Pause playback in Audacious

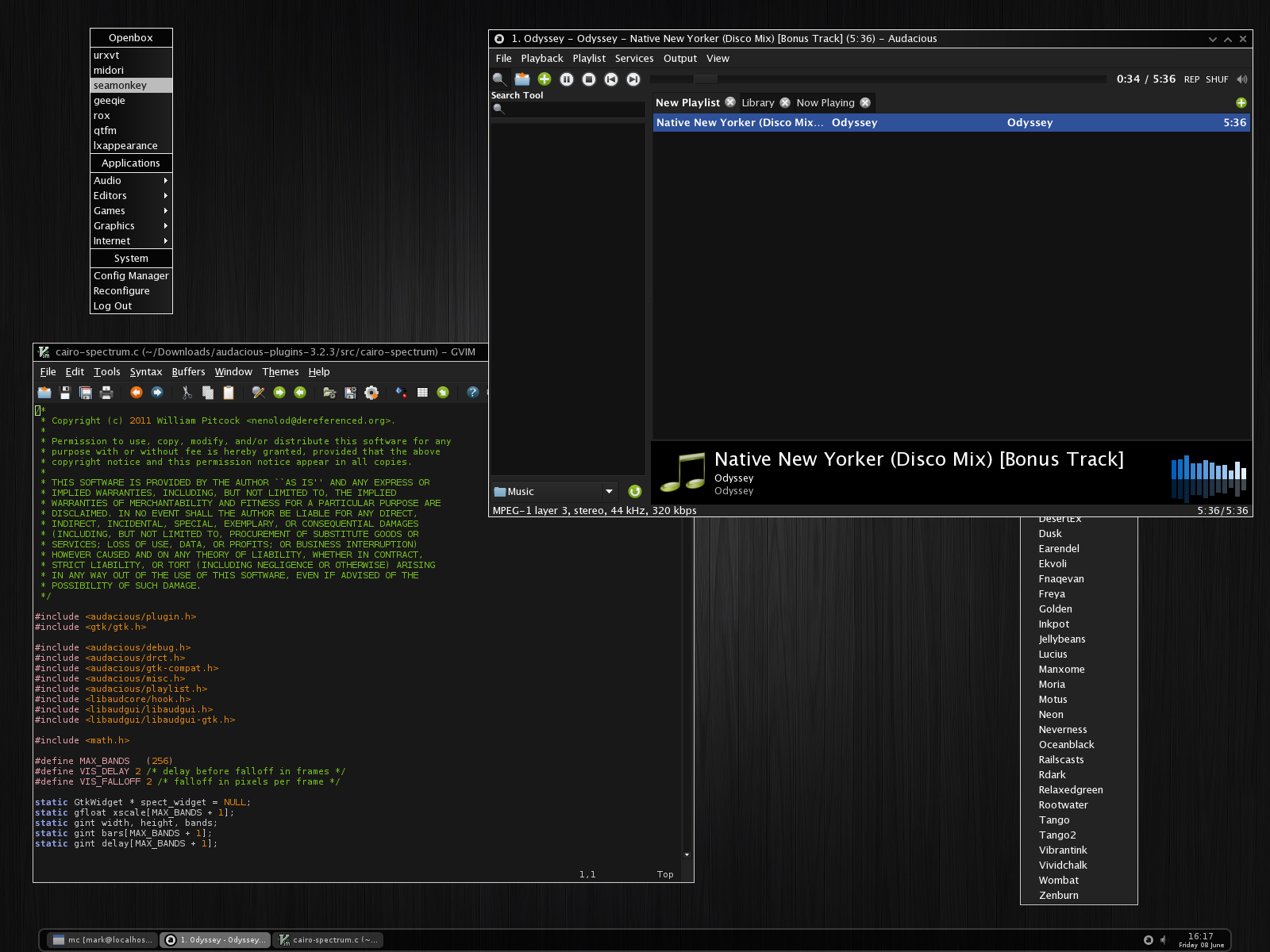(567, 79)
